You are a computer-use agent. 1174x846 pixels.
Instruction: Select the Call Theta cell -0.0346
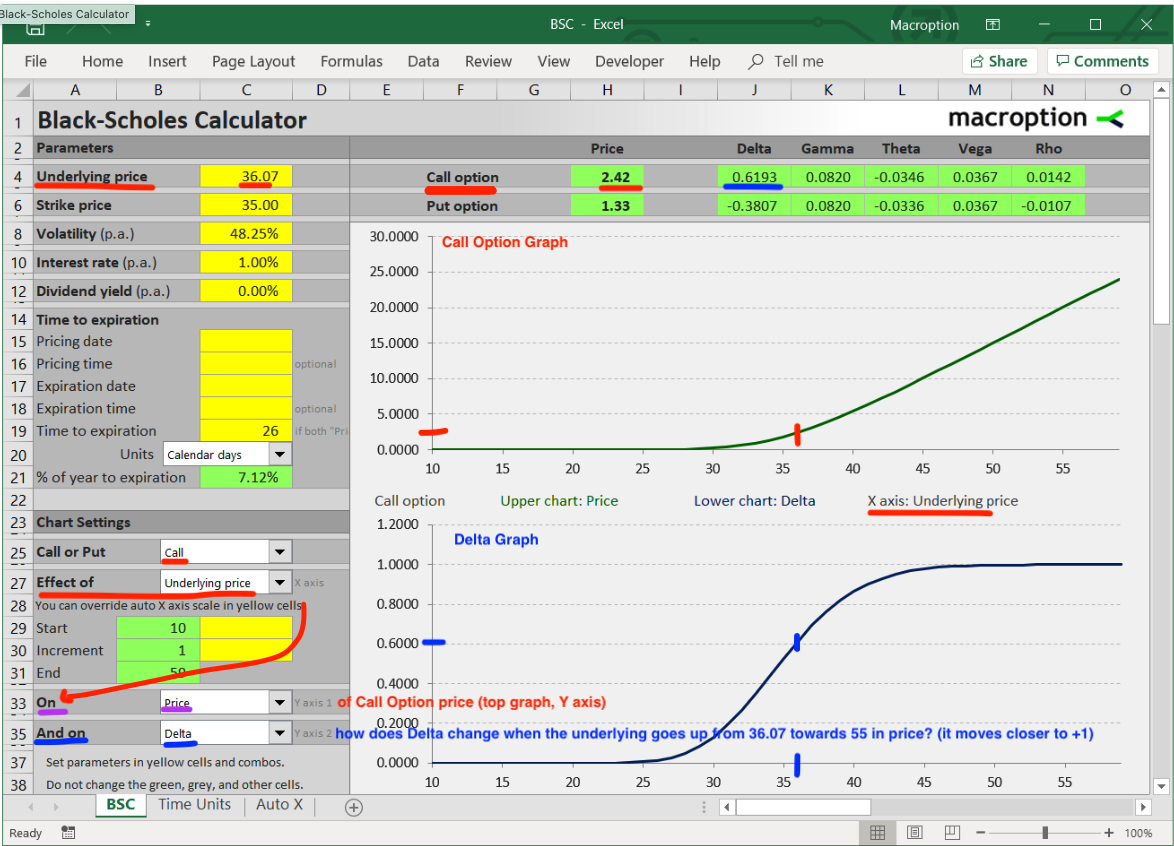click(x=901, y=177)
